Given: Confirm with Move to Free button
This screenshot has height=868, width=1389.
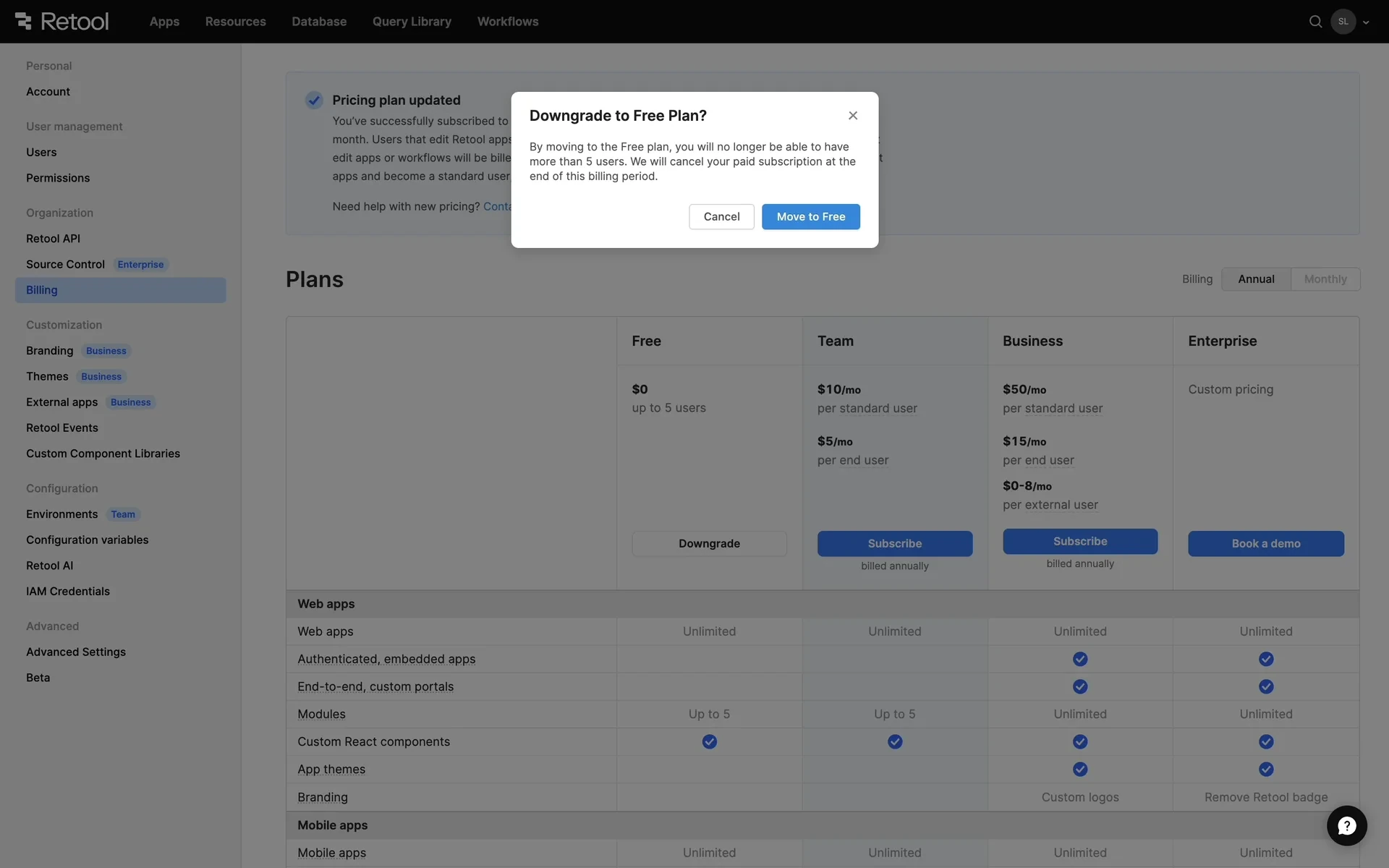Looking at the screenshot, I should pyautogui.click(x=811, y=216).
